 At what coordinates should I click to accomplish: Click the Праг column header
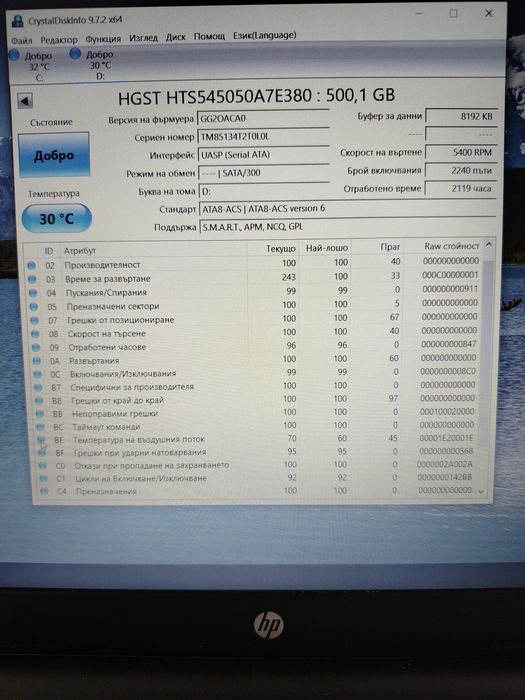[390, 246]
